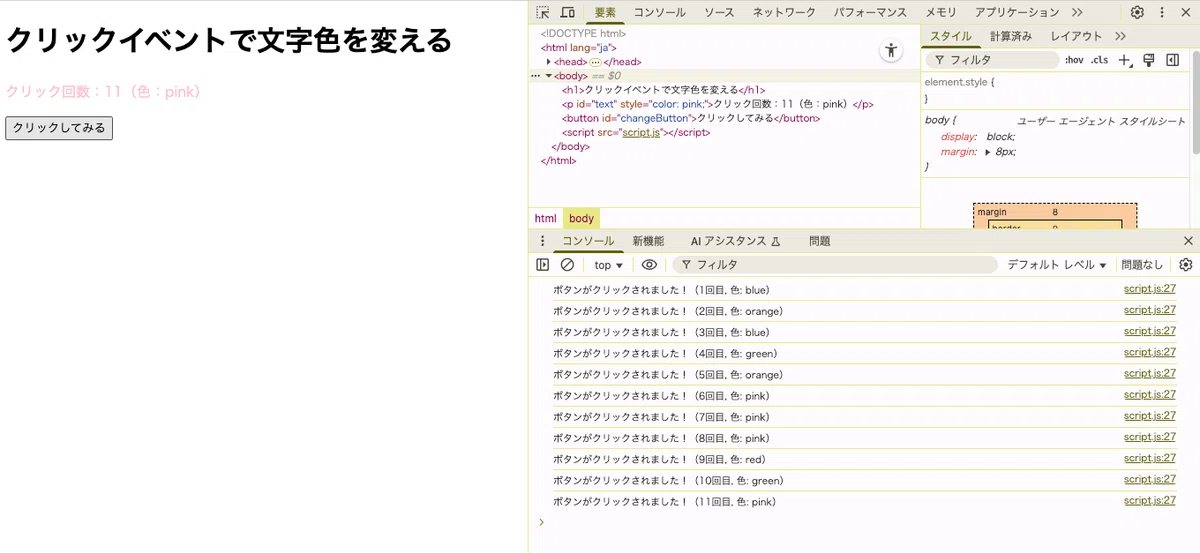
Task: Open the アプリケーション tab
Action: pyautogui.click(x=1017, y=12)
